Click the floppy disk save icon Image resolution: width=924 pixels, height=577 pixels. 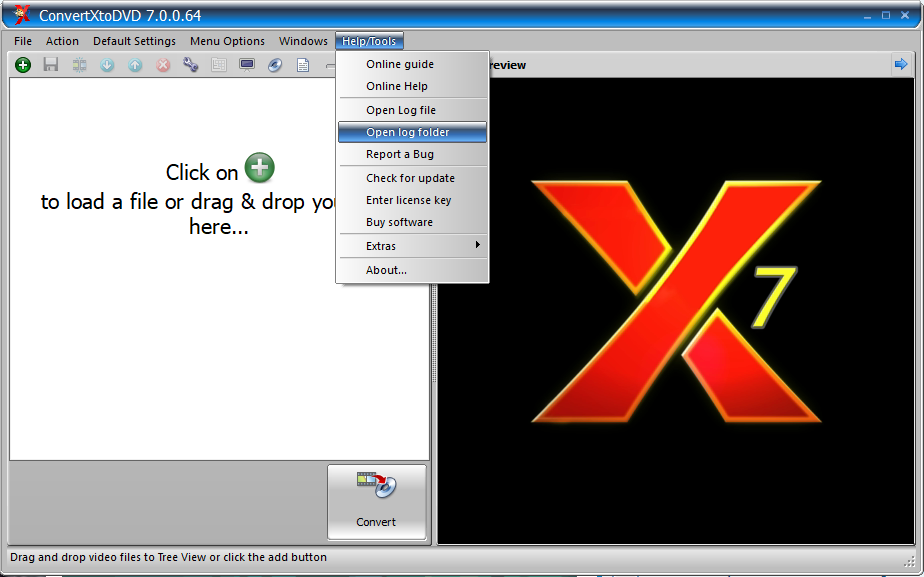pos(51,65)
